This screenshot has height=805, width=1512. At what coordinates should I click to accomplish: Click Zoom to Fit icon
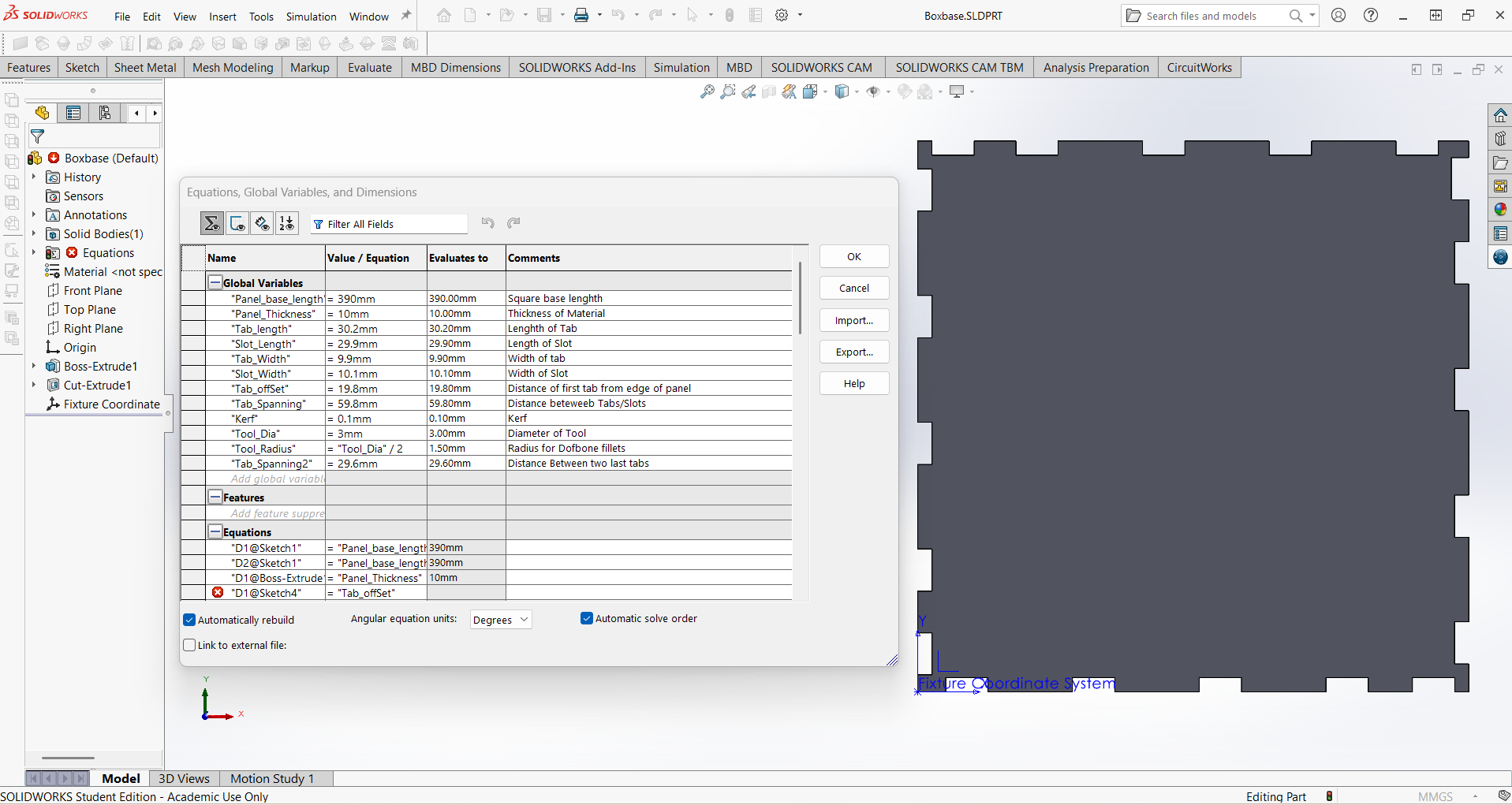[x=707, y=91]
